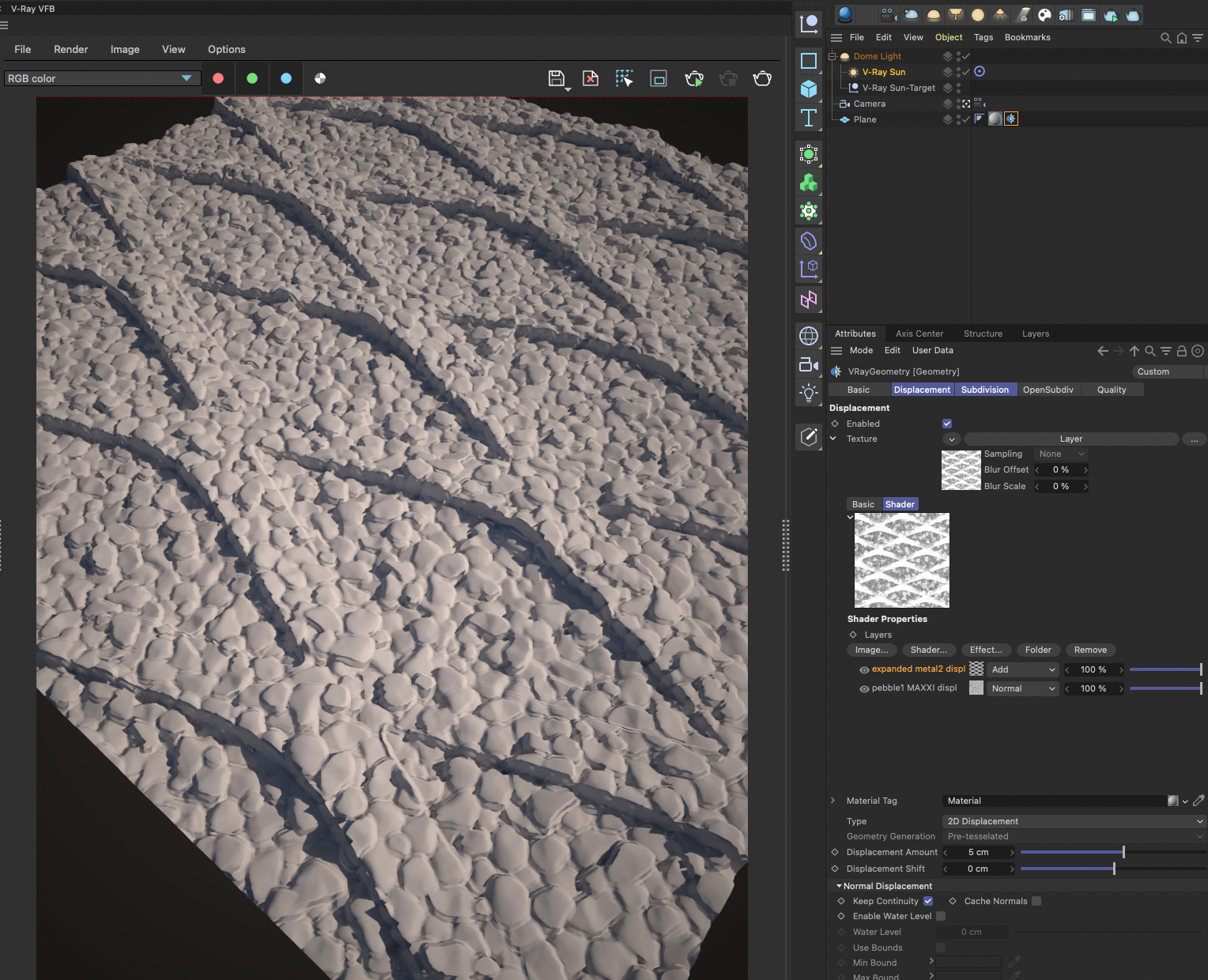This screenshot has height=980, width=1208.
Task: Switch to the OpenSubdiv tab
Action: (x=1048, y=390)
